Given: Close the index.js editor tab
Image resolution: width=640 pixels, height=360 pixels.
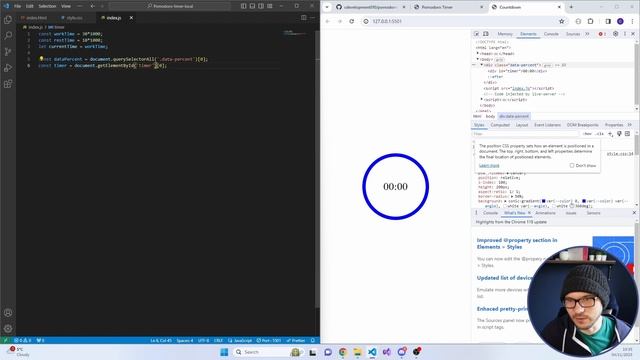Looking at the screenshot, I should tap(131, 18).
